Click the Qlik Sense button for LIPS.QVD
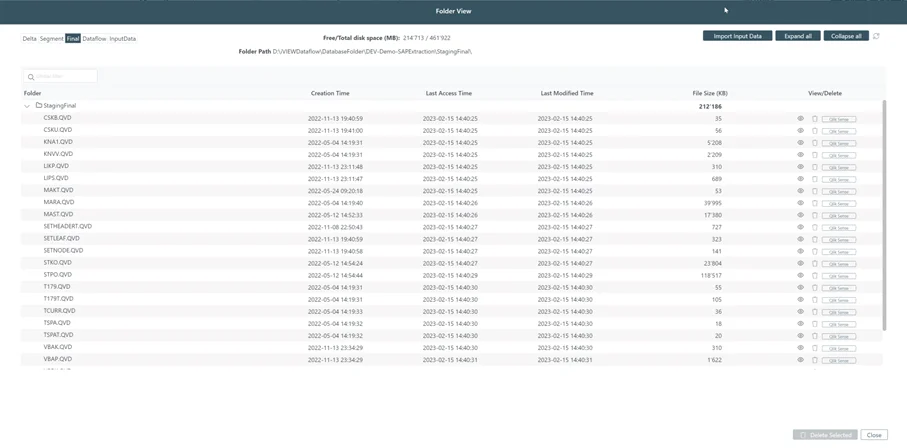This screenshot has width=907, height=448. click(838, 179)
